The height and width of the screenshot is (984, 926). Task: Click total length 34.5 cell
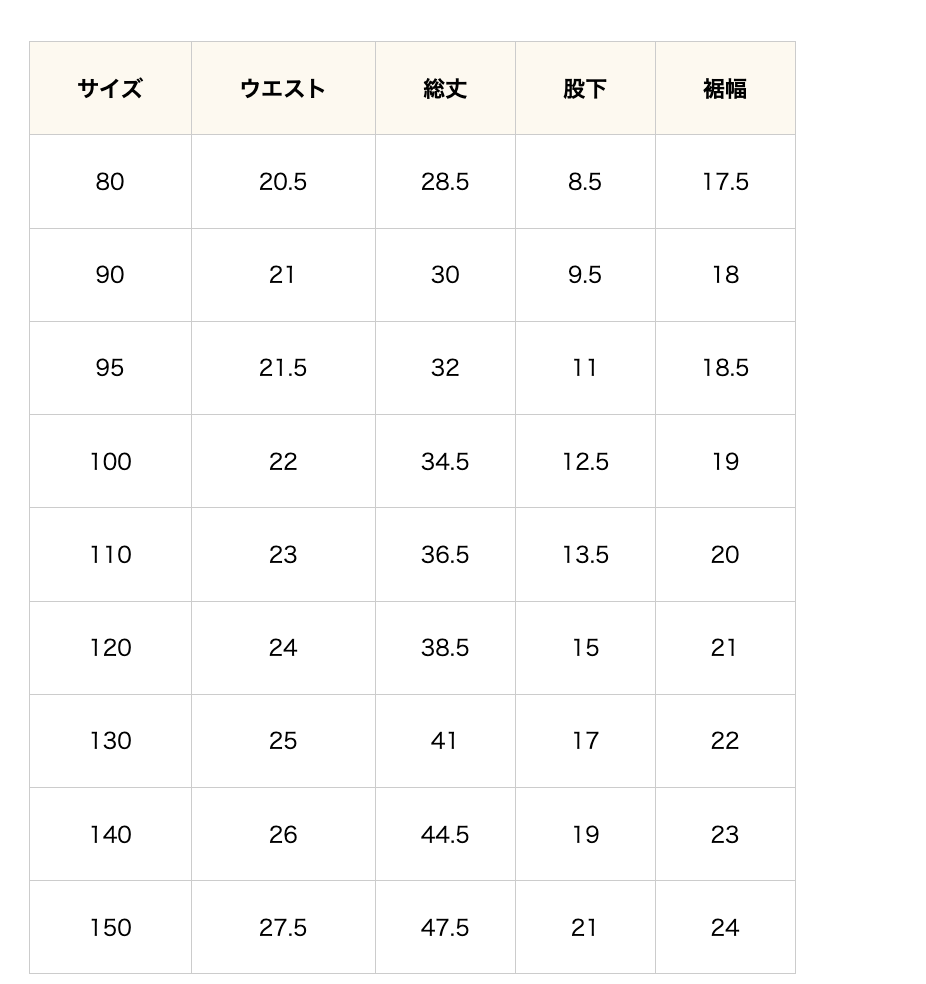[x=445, y=461]
